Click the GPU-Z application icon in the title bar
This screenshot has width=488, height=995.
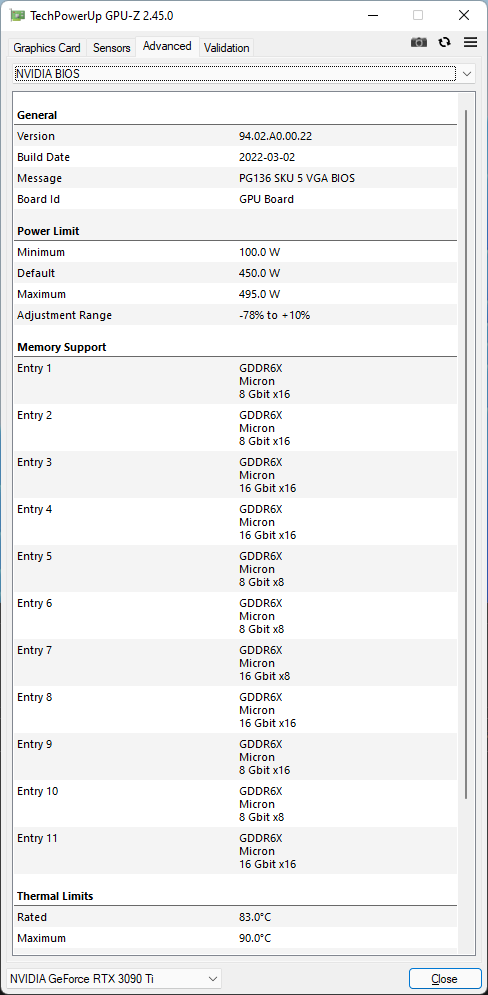point(18,15)
